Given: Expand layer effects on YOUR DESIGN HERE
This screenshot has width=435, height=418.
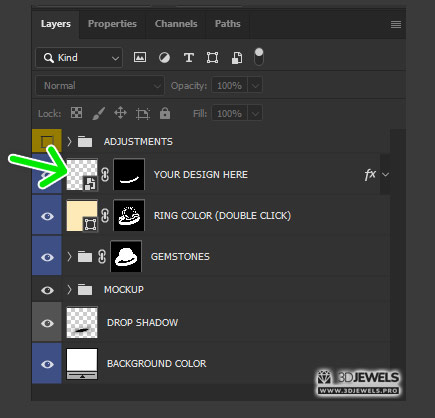Looking at the screenshot, I should click(x=385, y=174).
